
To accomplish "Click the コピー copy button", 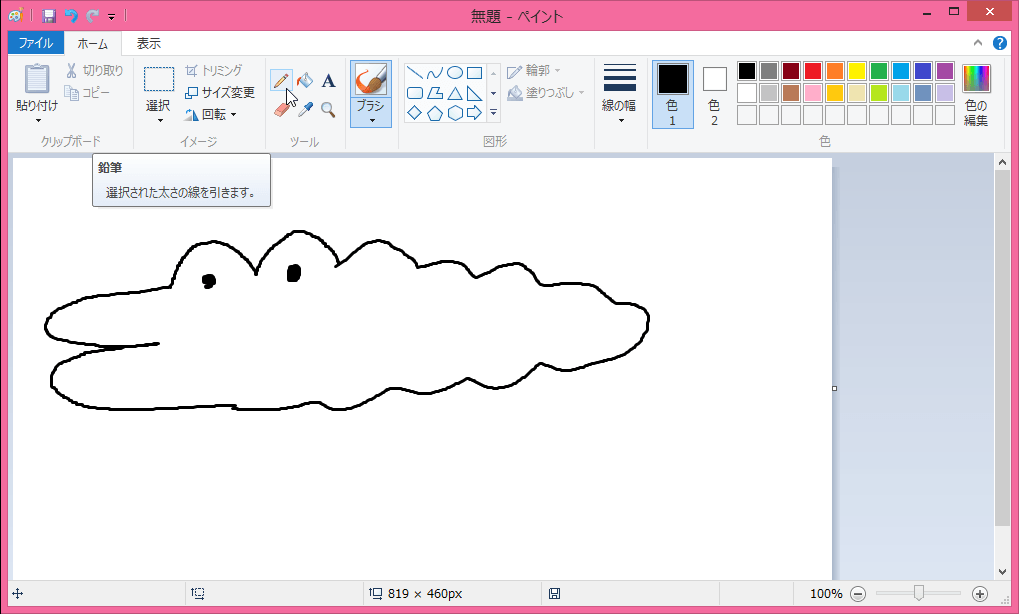I will 87,93.
